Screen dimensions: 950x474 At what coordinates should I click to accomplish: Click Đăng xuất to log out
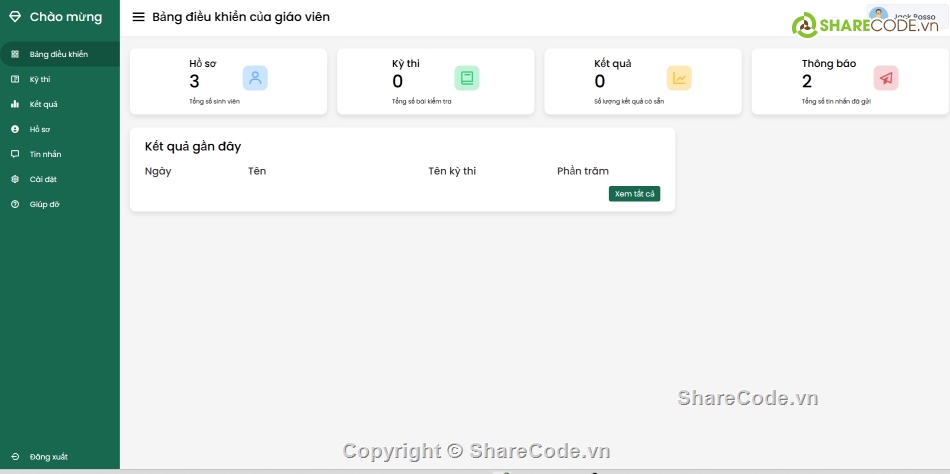click(x=48, y=457)
